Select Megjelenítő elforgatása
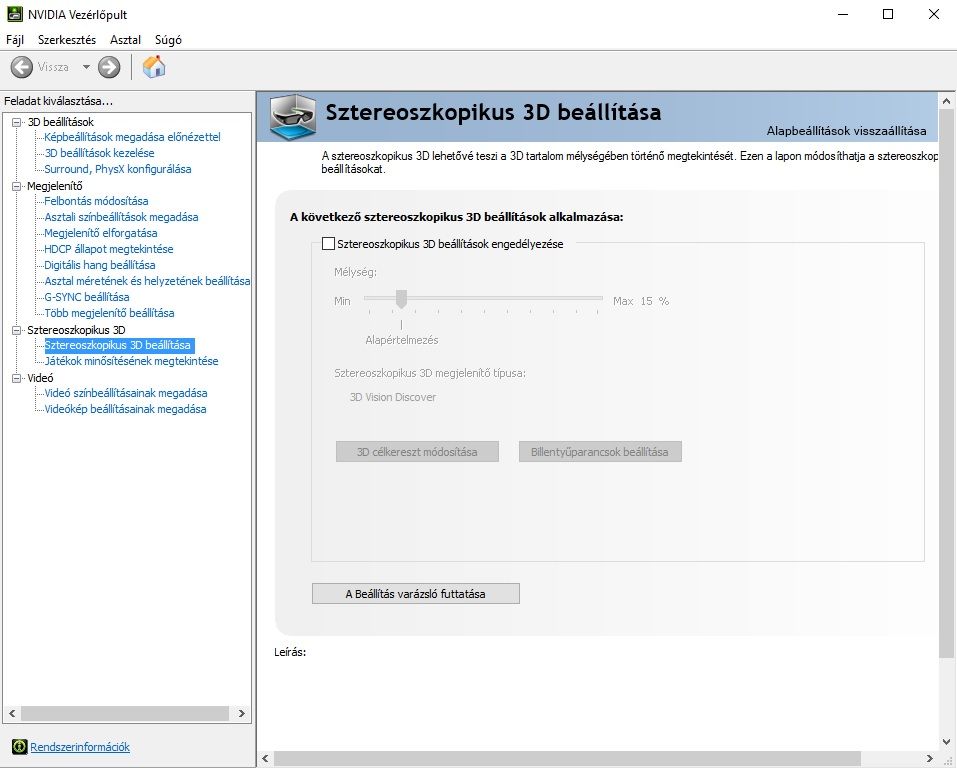This screenshot has height=768, width=957. click(101, 233)
